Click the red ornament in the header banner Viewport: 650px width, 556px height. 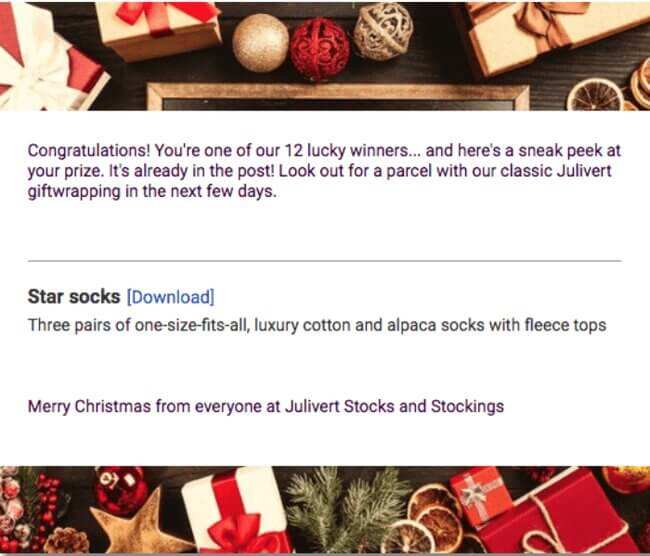(x=319, y=48)
